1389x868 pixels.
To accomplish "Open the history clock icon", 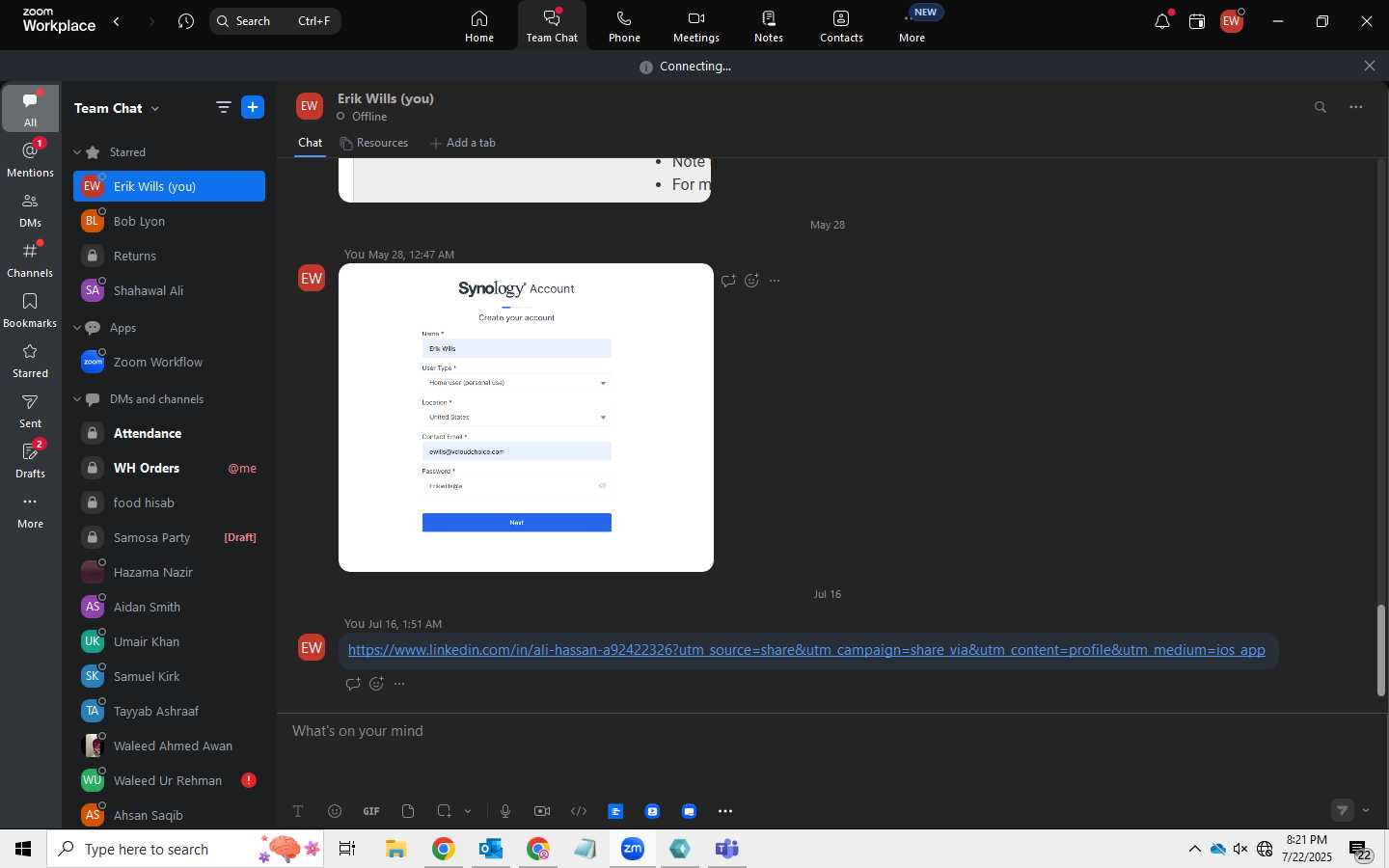I will [x=186, y=21].
